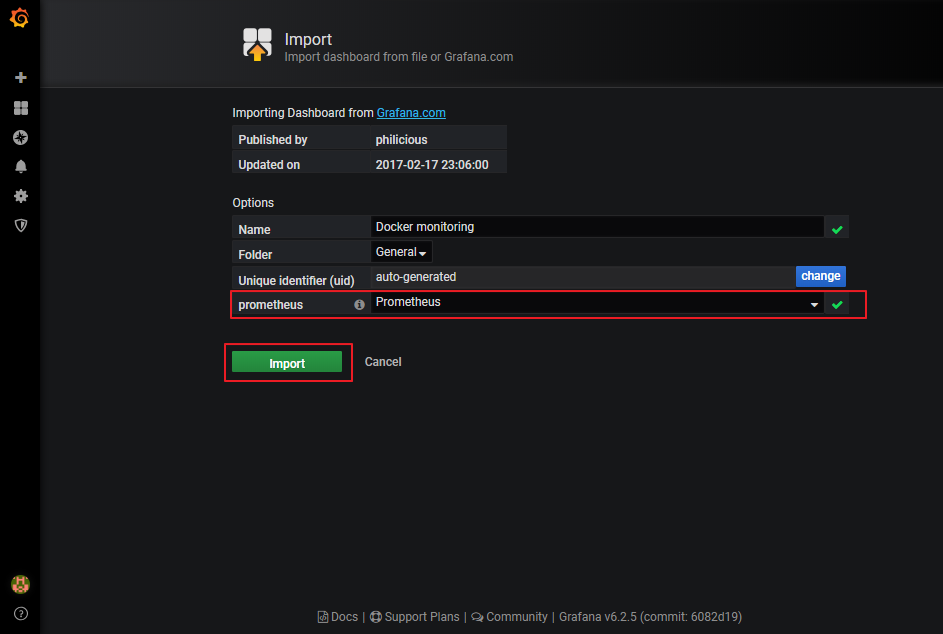Open the Alerting bell icon

[x=20, y=167]
